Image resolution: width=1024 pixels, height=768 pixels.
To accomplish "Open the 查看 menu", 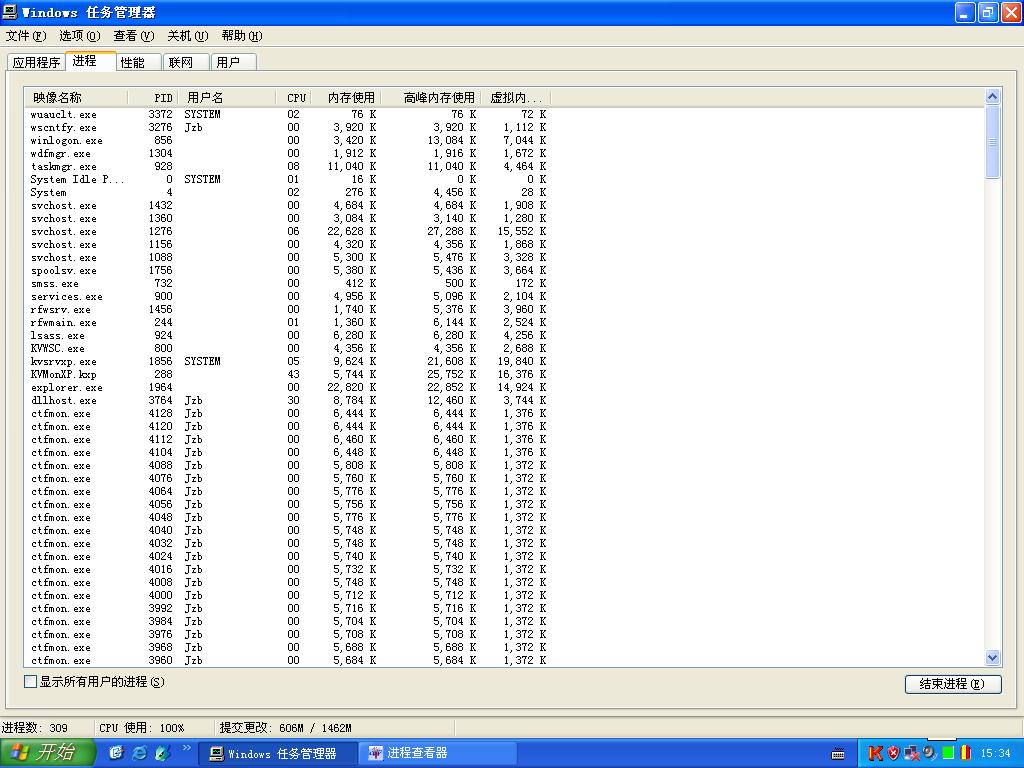I will (134, 36).
